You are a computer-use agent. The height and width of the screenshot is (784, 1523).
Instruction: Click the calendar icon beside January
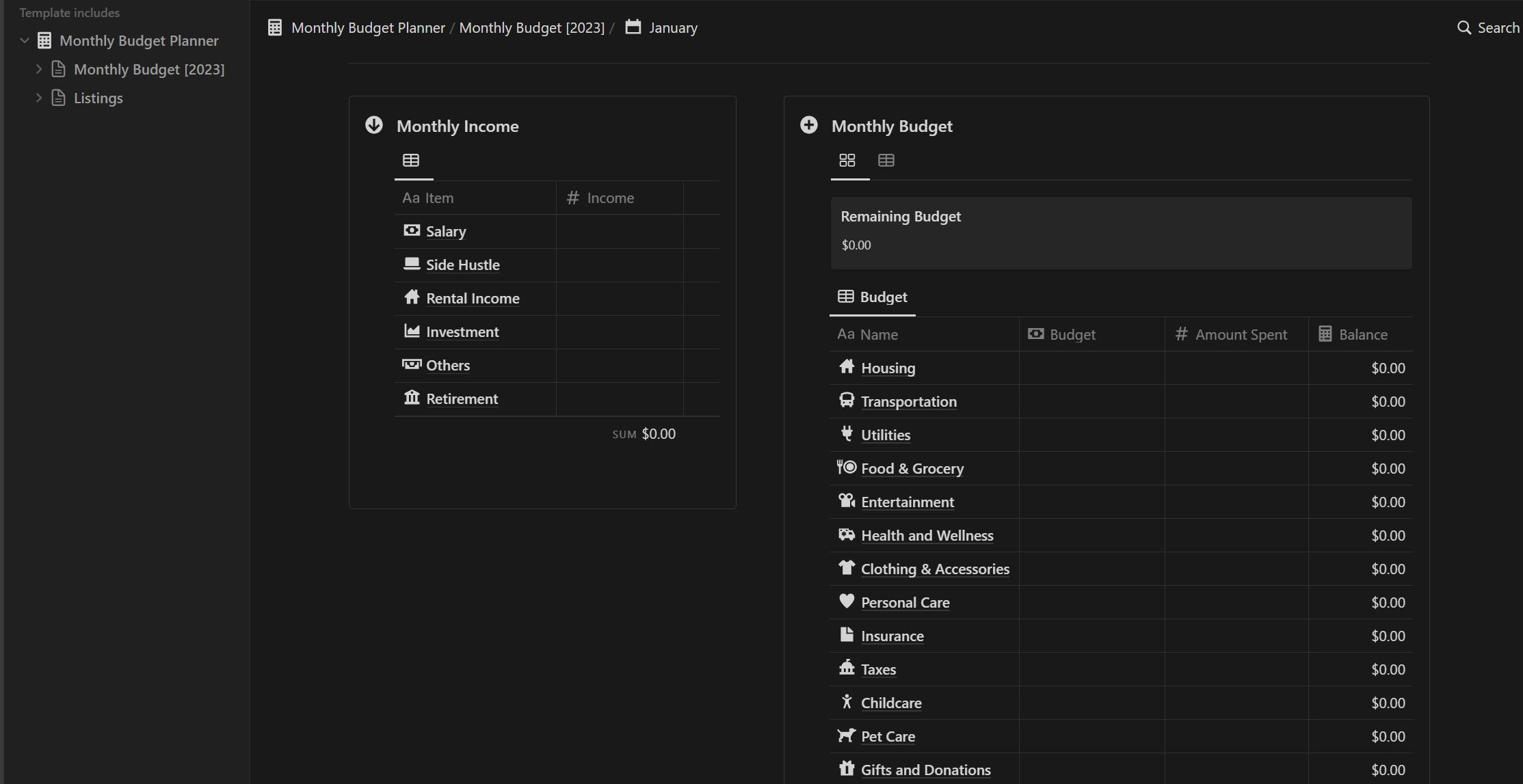pos(632,27)
